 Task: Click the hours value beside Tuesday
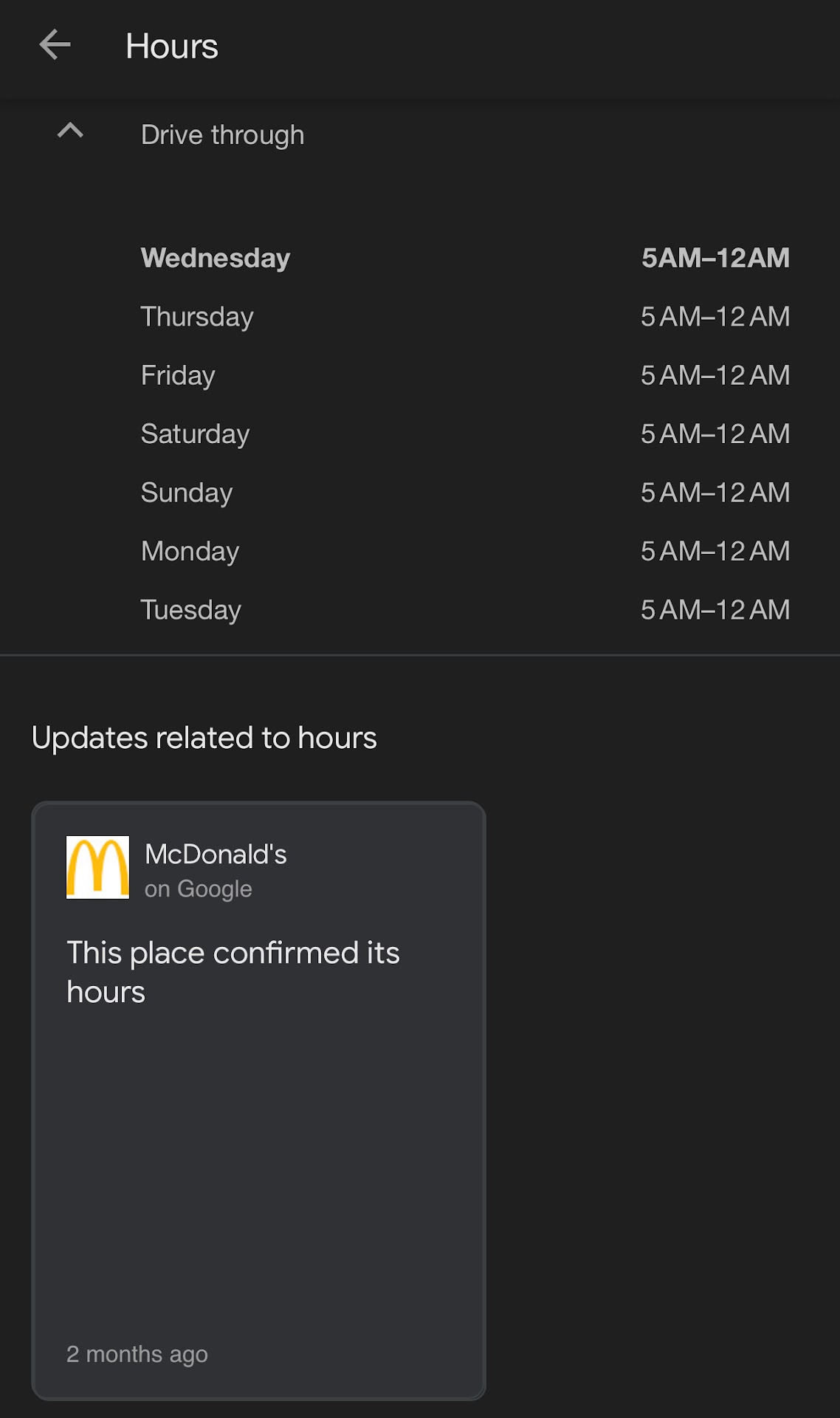[x=715, y=610]
